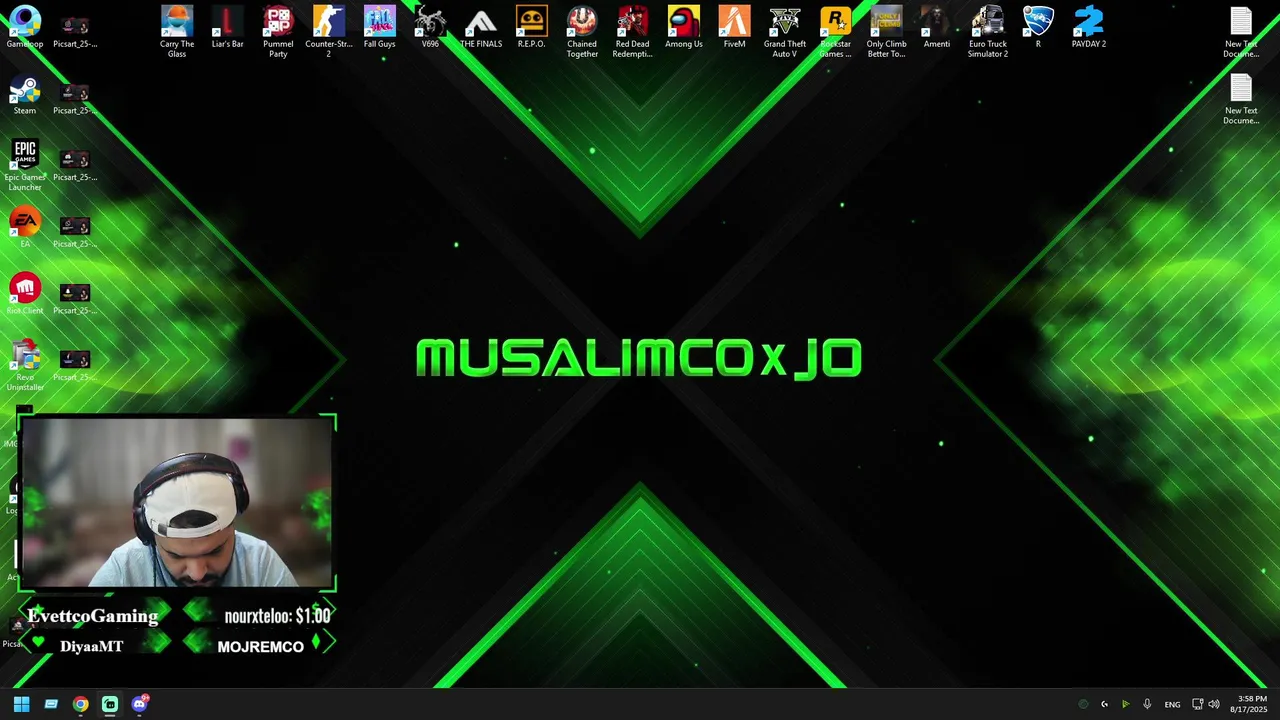1280x720 pixels.
Task: Select the Amenti game icon
Action: [x=937, y=27]
